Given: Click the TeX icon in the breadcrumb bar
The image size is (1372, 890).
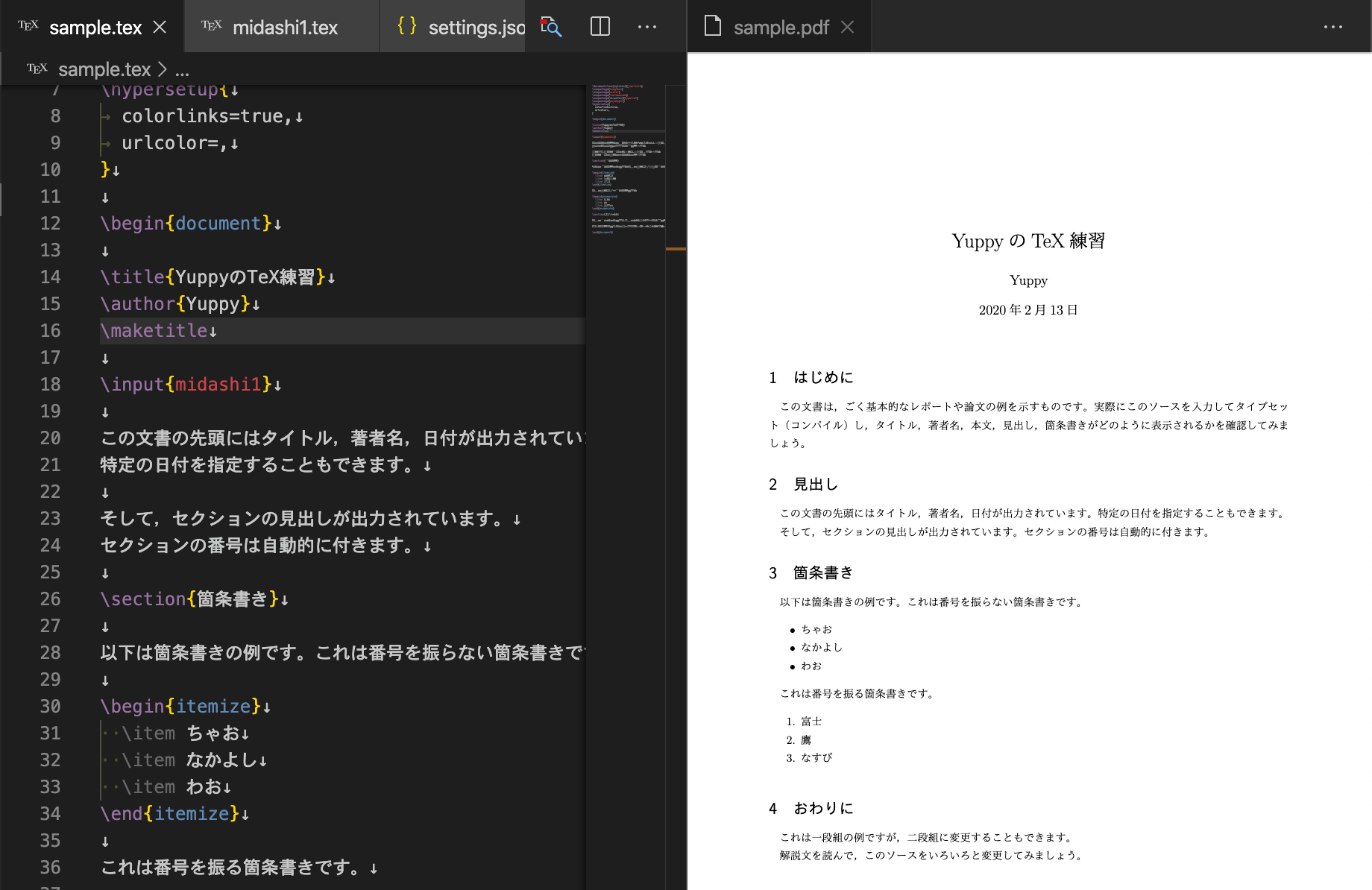Looking at the screenshot, I should pyautogui.click(x=37, y=69).
